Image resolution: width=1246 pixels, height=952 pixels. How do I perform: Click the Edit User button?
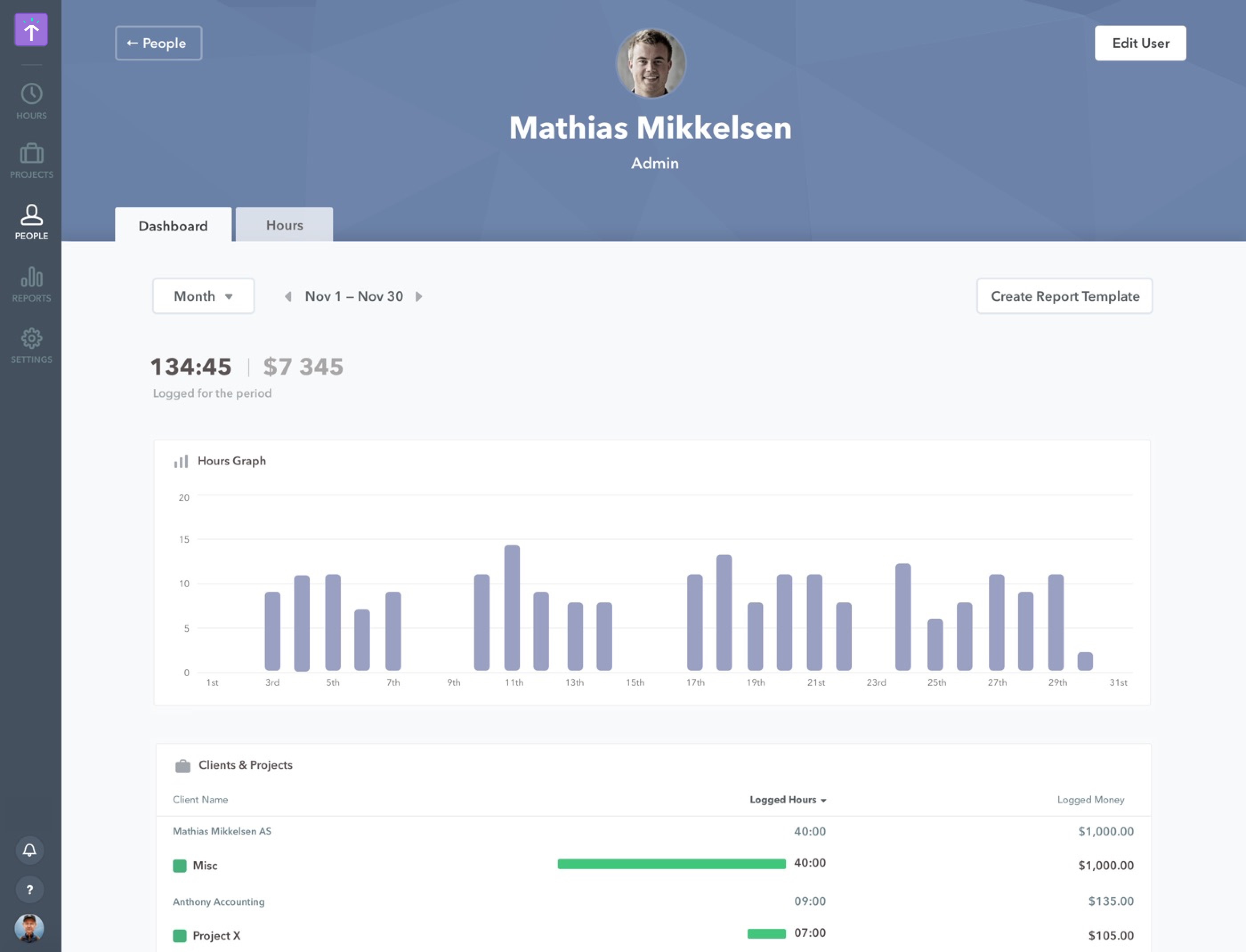click(x=1140, y=43)
